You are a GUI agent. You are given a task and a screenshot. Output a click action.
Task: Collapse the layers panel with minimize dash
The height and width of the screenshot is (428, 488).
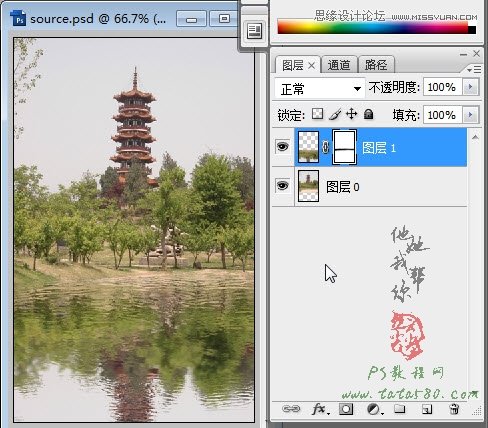463,54
